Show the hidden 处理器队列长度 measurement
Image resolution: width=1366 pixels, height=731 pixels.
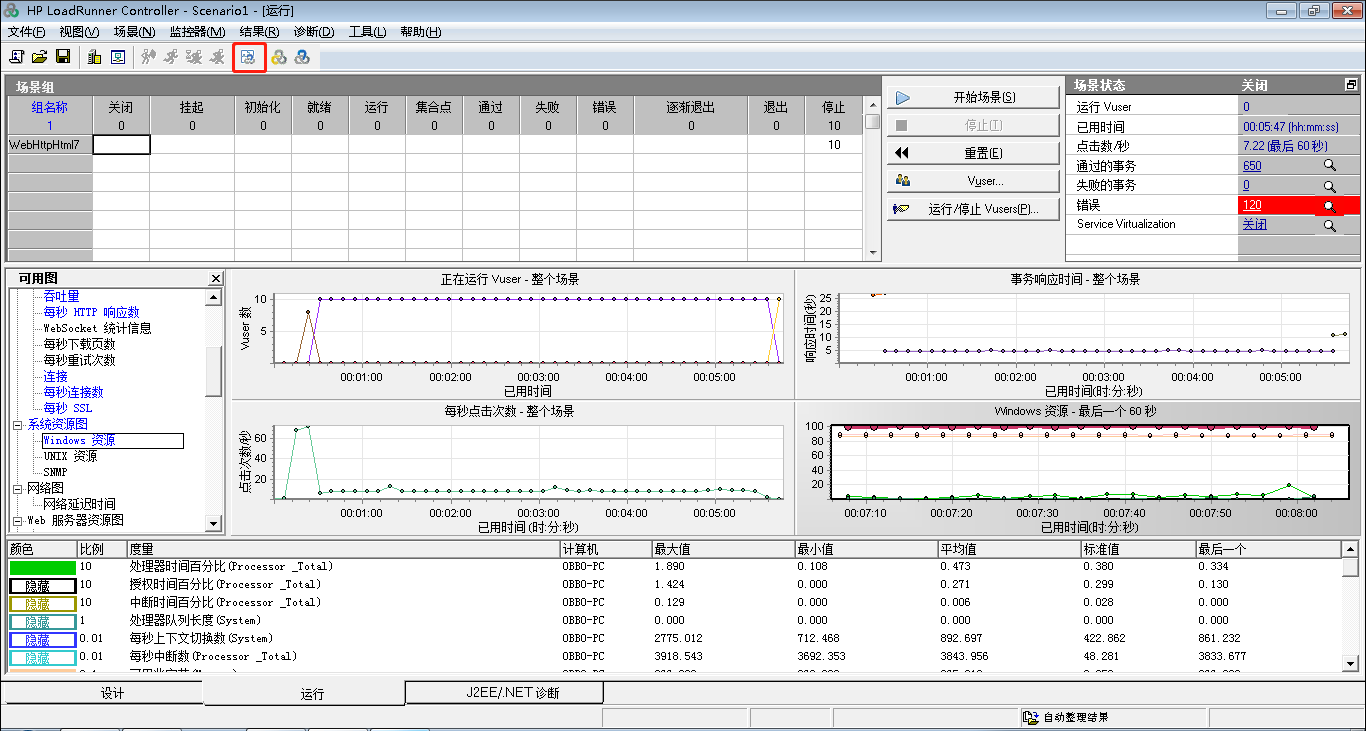pyautogui.click(x=42, y=621)
